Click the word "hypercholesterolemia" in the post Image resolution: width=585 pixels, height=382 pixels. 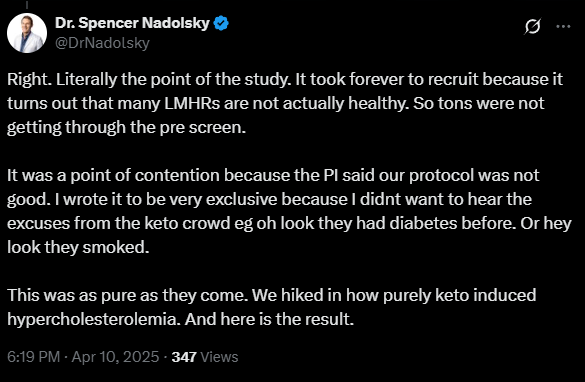tap(94, 319)
